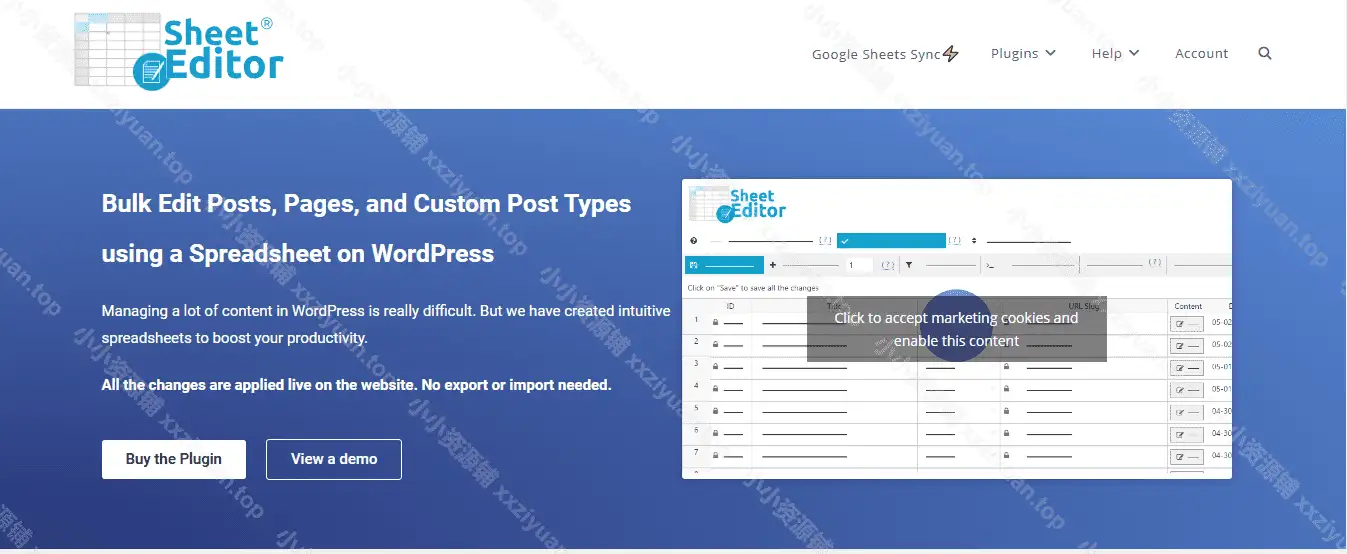Expand the Help dropdown menu
Image resolution: width=1347 pixels, height=554 pixels.
tap(1115, 54)
